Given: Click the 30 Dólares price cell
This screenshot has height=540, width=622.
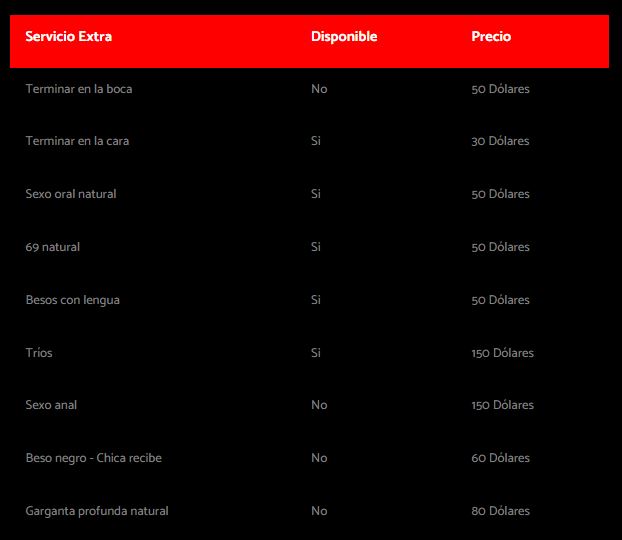Looking at the screenshot, I should (x=500, y=141).
